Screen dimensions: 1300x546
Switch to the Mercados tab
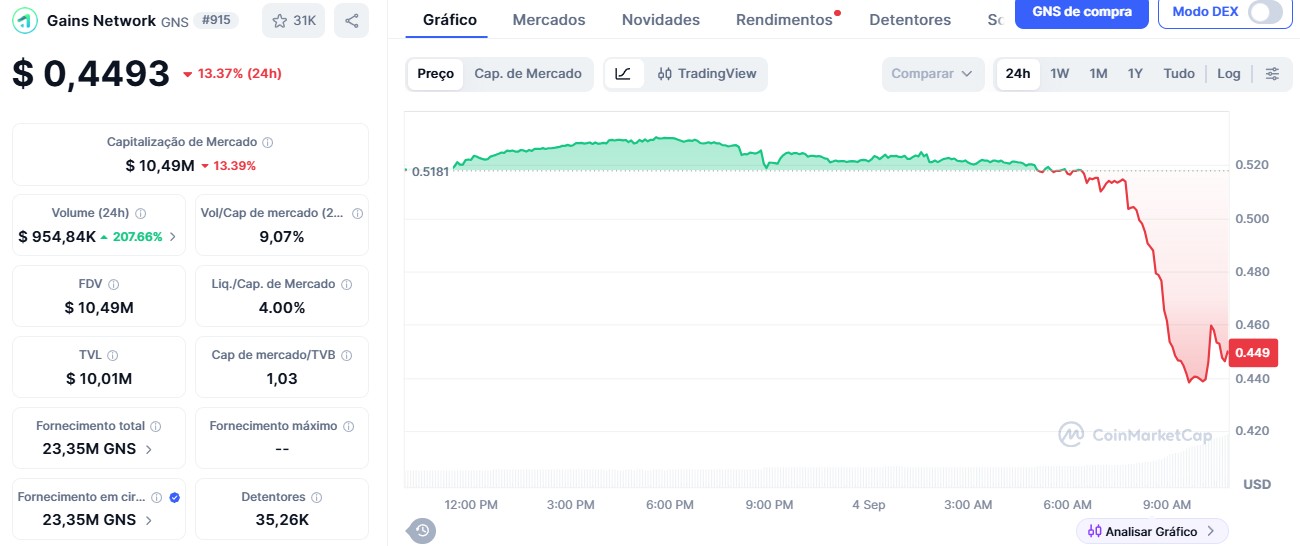click(x=549, y=20)
